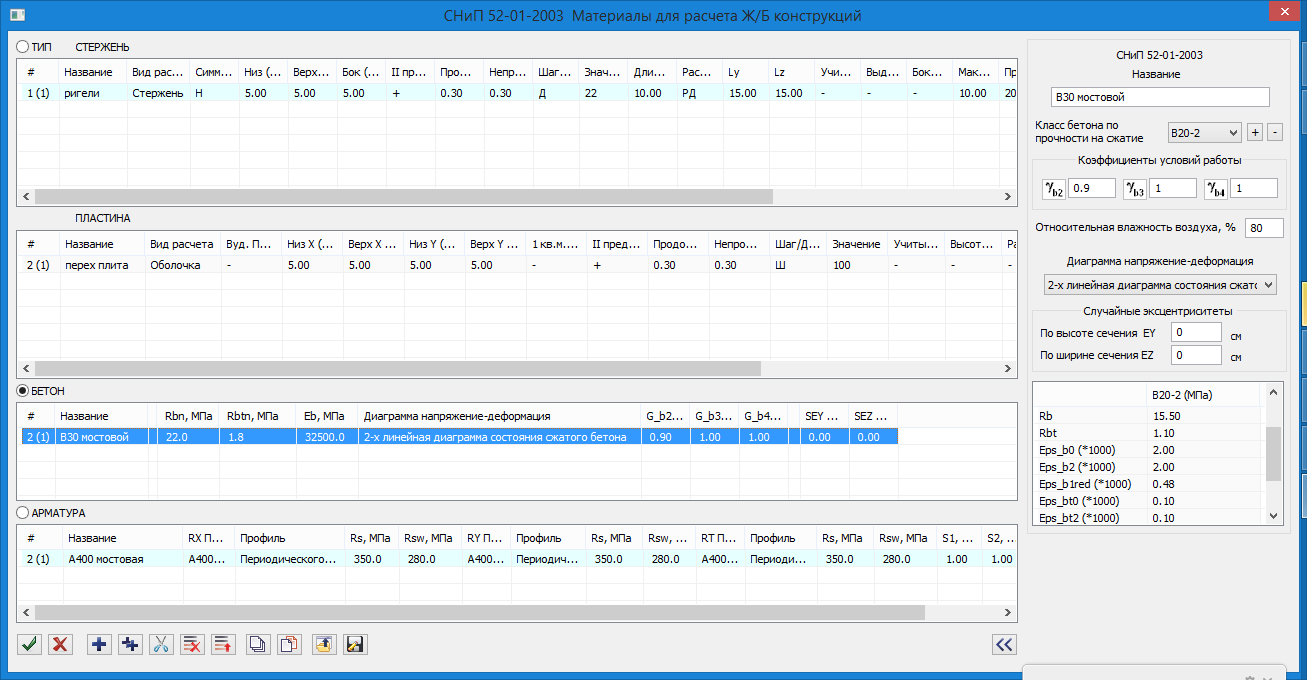Add a new row with blue plus icon
This screenshot has height=680, width=1307.
point(99,644)
